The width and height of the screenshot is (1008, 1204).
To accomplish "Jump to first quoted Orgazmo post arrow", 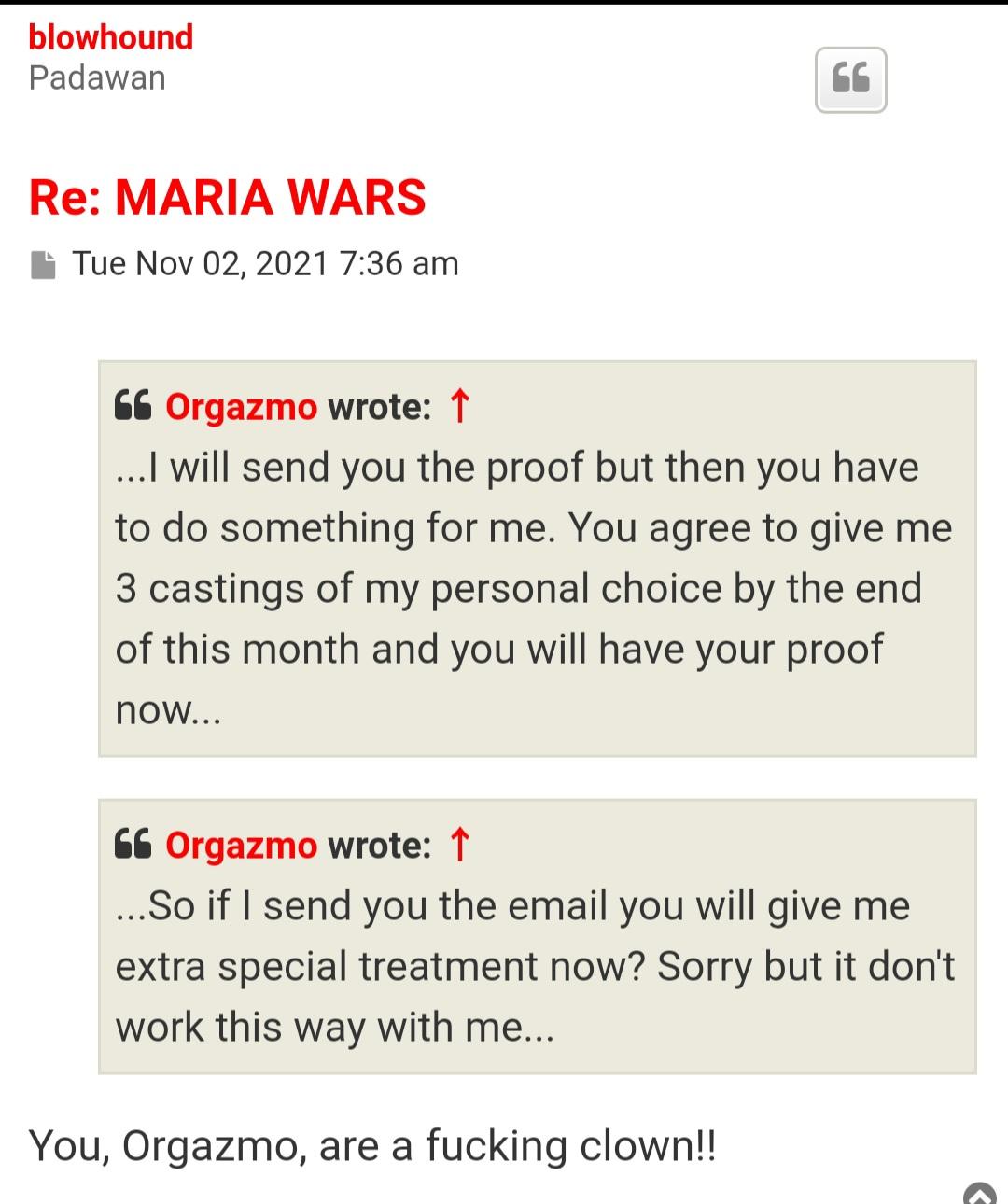I will [459, 407].
